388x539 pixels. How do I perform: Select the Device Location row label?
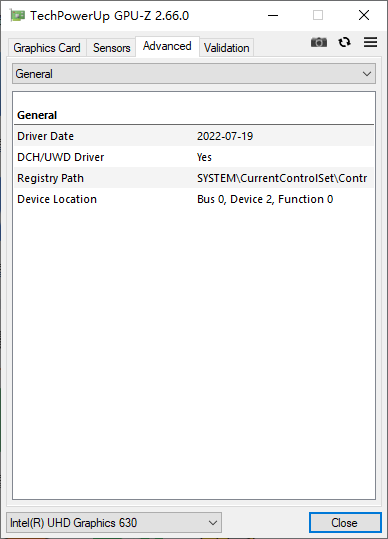[57, 199]
